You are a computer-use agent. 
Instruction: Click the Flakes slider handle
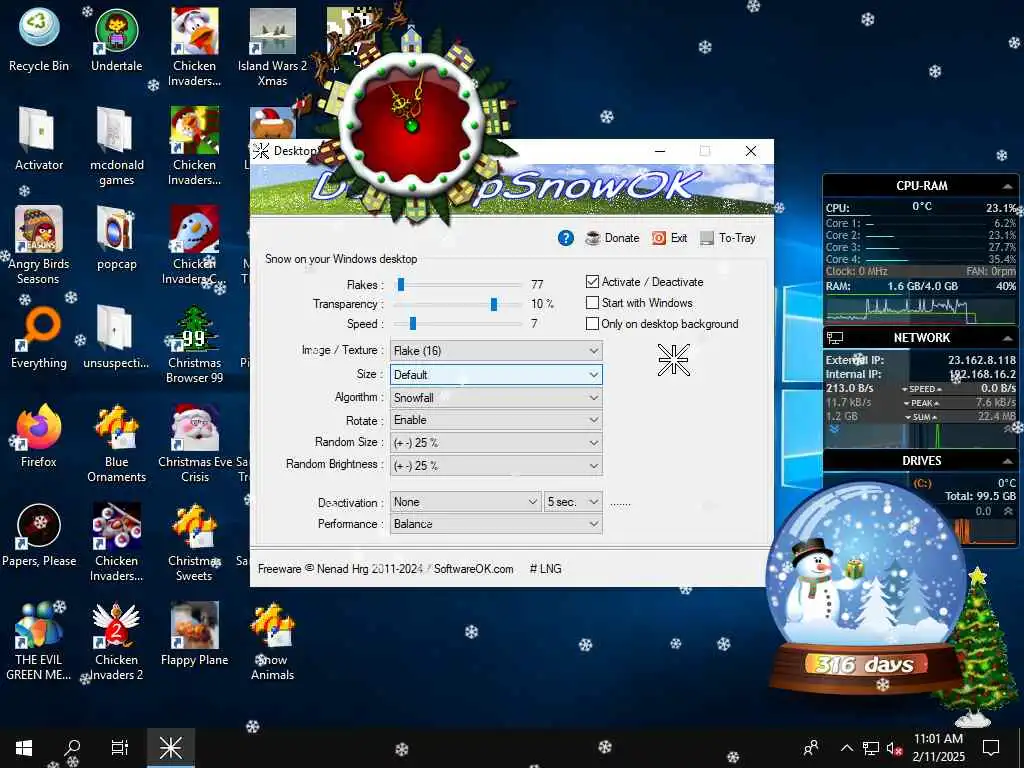click(401, 284)
